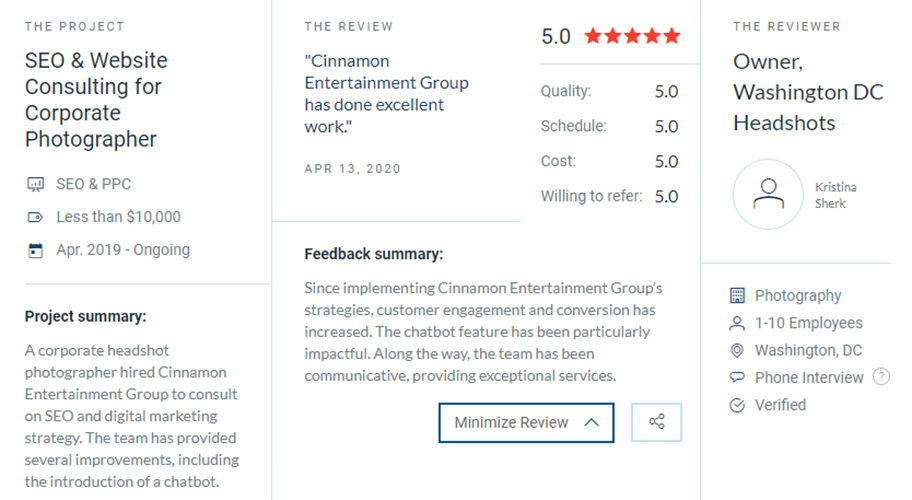Click the Photography industry icon
Screen dimensions: 912x500
tap(738, 296)
